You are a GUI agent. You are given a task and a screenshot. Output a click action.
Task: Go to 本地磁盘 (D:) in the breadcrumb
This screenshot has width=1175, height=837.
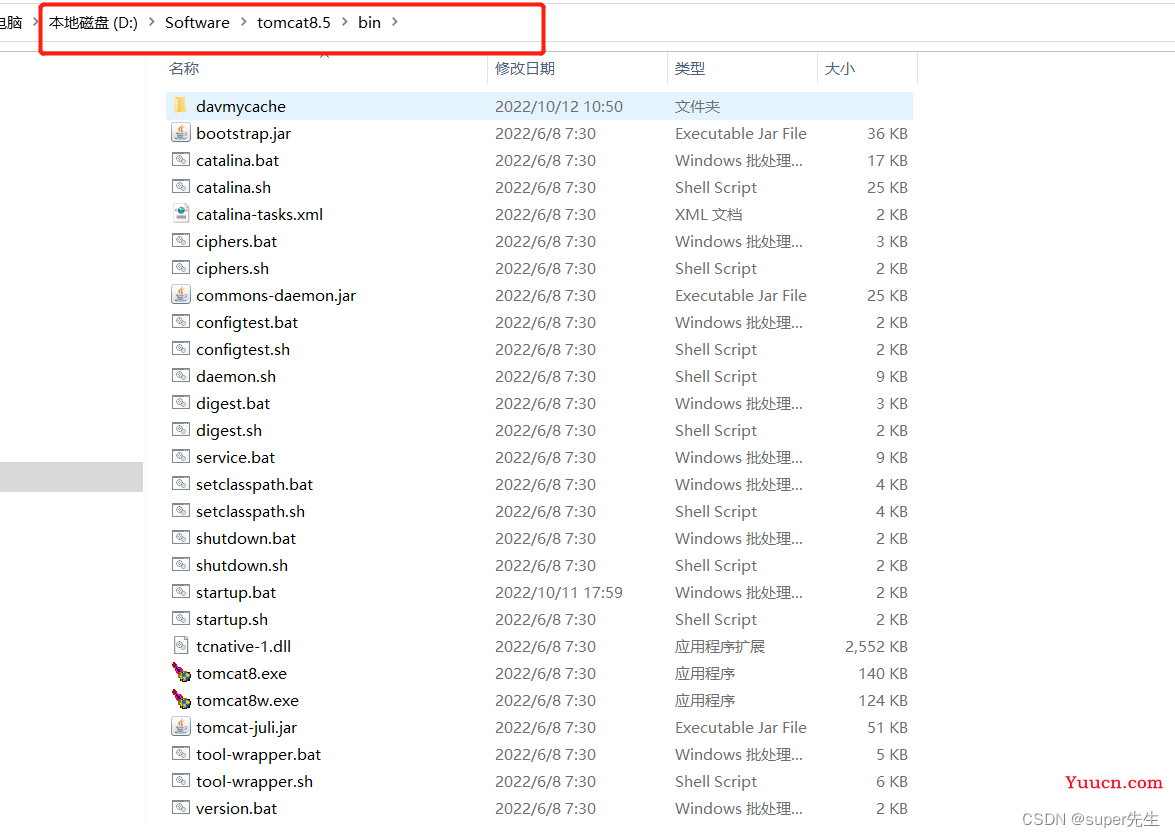coord(94,22)
